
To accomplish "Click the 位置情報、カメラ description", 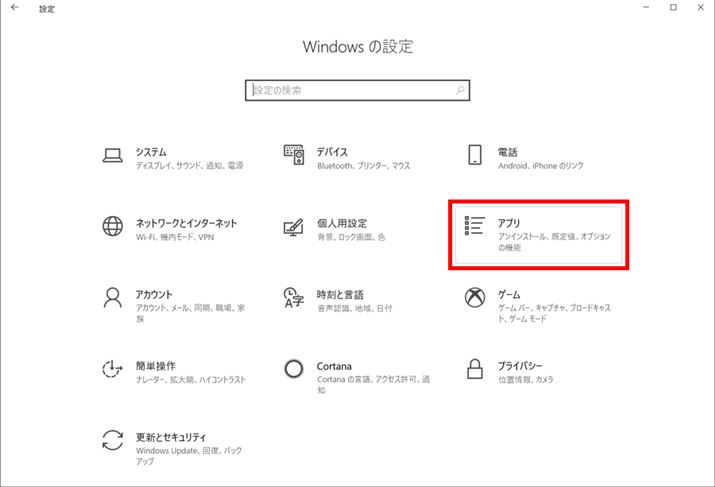I will (526, 379).
